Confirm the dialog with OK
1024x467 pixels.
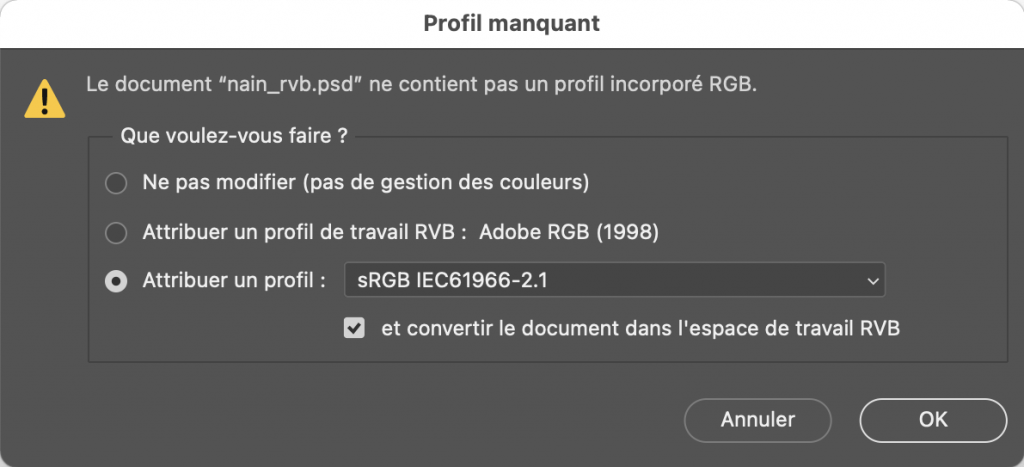932,420
